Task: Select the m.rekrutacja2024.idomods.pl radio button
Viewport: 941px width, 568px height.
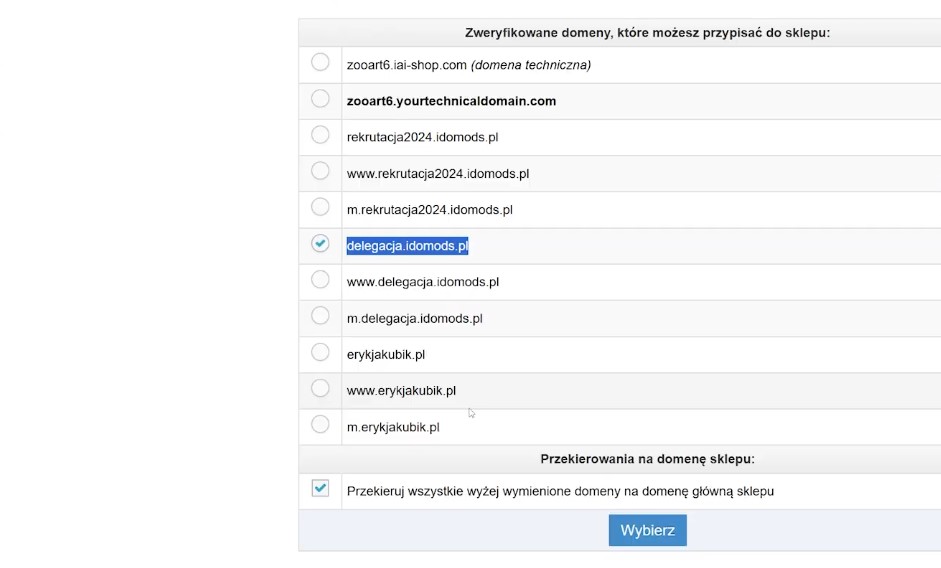Action: pyautogui.click(x=320, y=207)
